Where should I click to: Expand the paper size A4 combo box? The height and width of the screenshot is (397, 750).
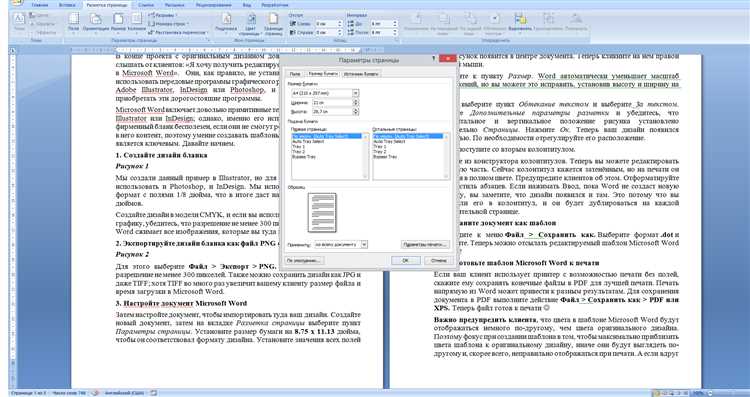click(x=355, y=93)
